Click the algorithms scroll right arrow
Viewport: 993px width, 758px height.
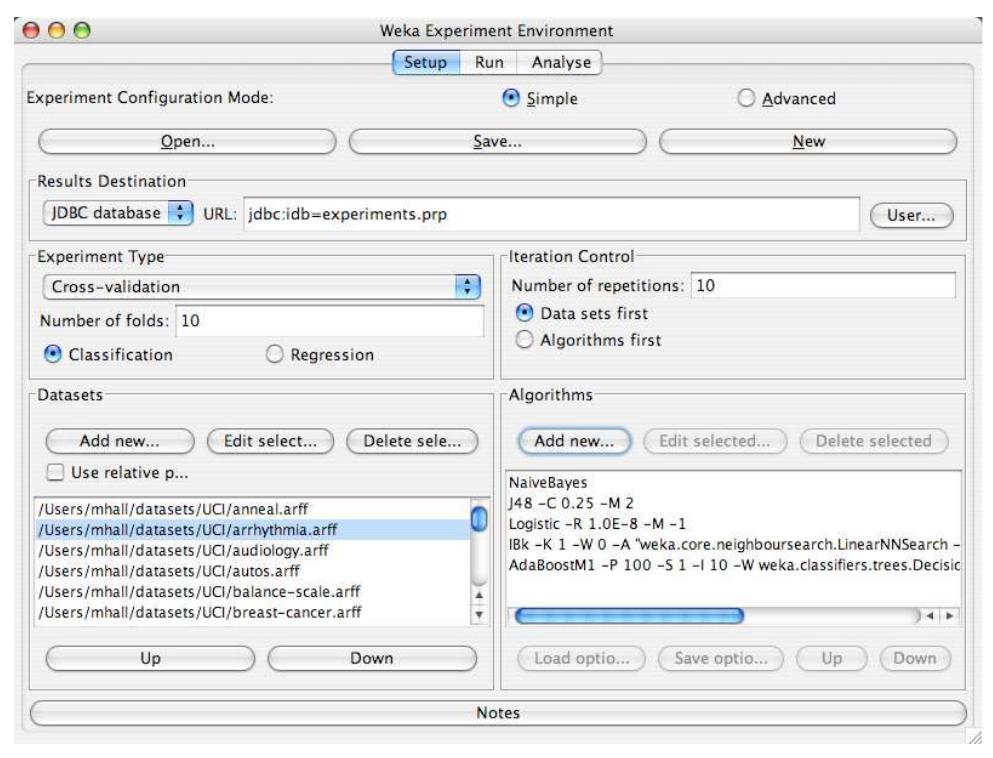click(949, 616)
